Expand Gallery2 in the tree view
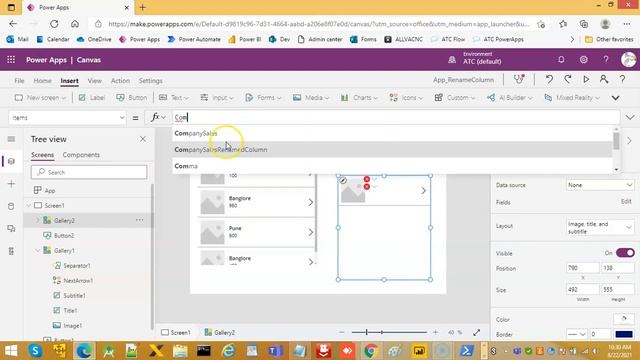 tap(38, 220)
